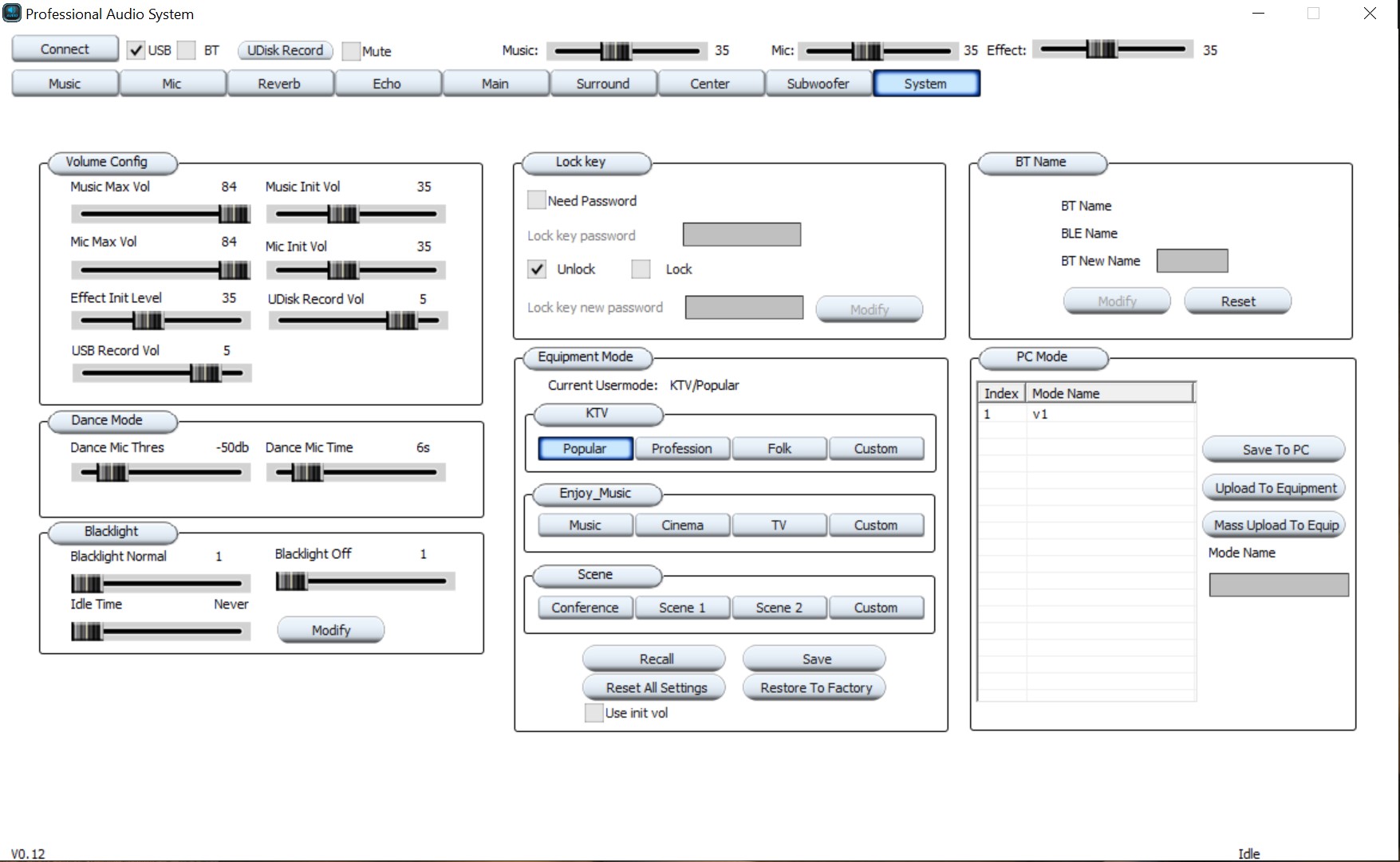
Task: Check the Need Password box
Action: click(x=537, y=200)
